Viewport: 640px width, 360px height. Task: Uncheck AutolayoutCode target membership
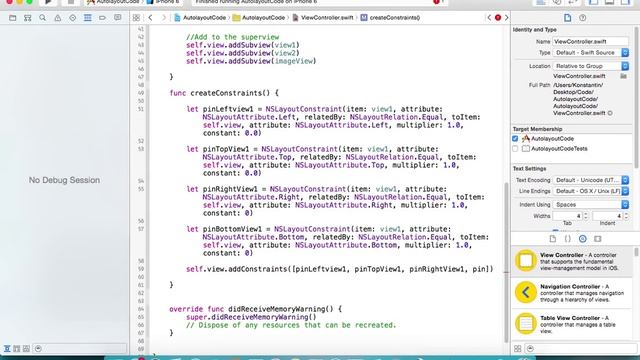click(515, 139)
